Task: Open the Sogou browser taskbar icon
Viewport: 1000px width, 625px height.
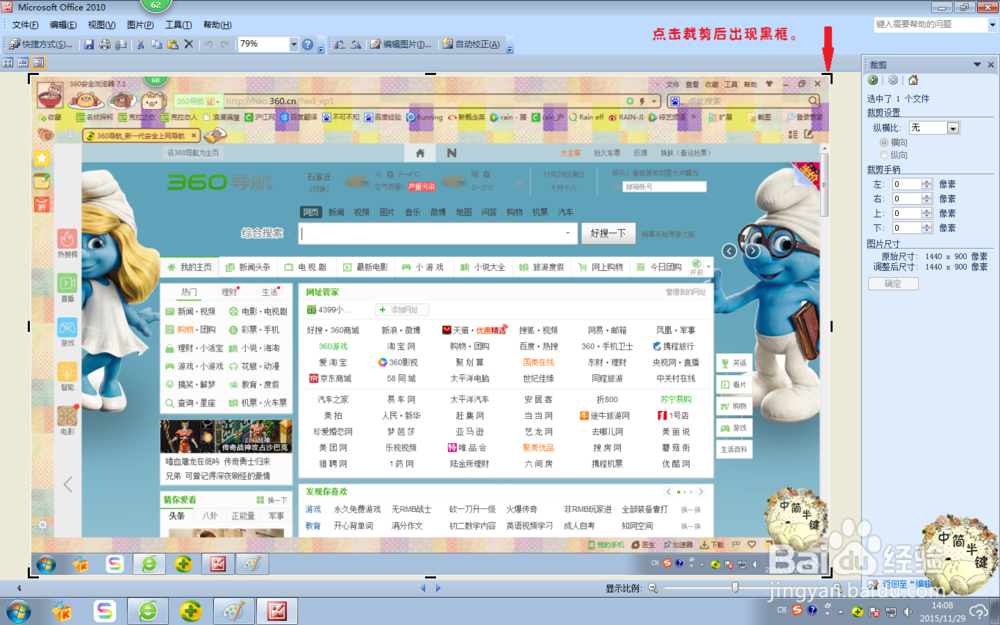Action: (x=105, y=611)
